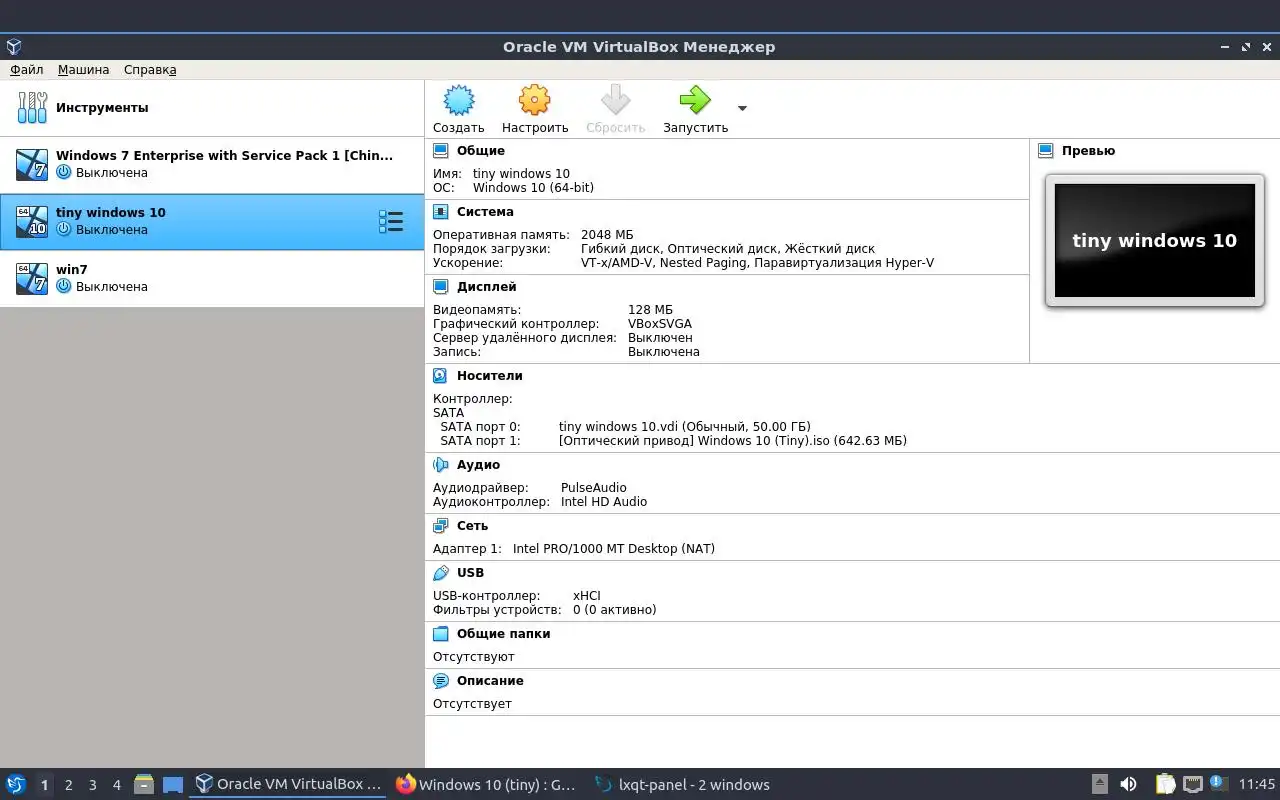
Task: Click the VBoxSVGA graphics controller value
Action: [x=660, y=324]
